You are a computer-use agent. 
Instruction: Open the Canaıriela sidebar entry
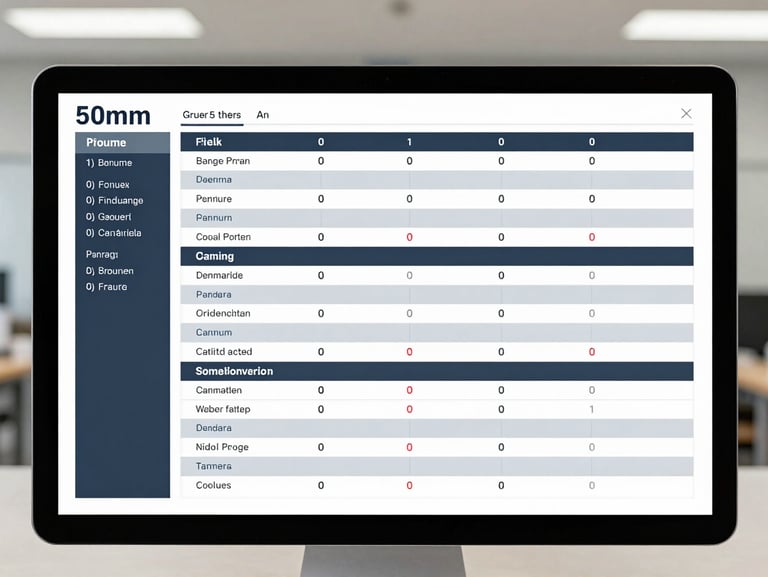(114, 233)
